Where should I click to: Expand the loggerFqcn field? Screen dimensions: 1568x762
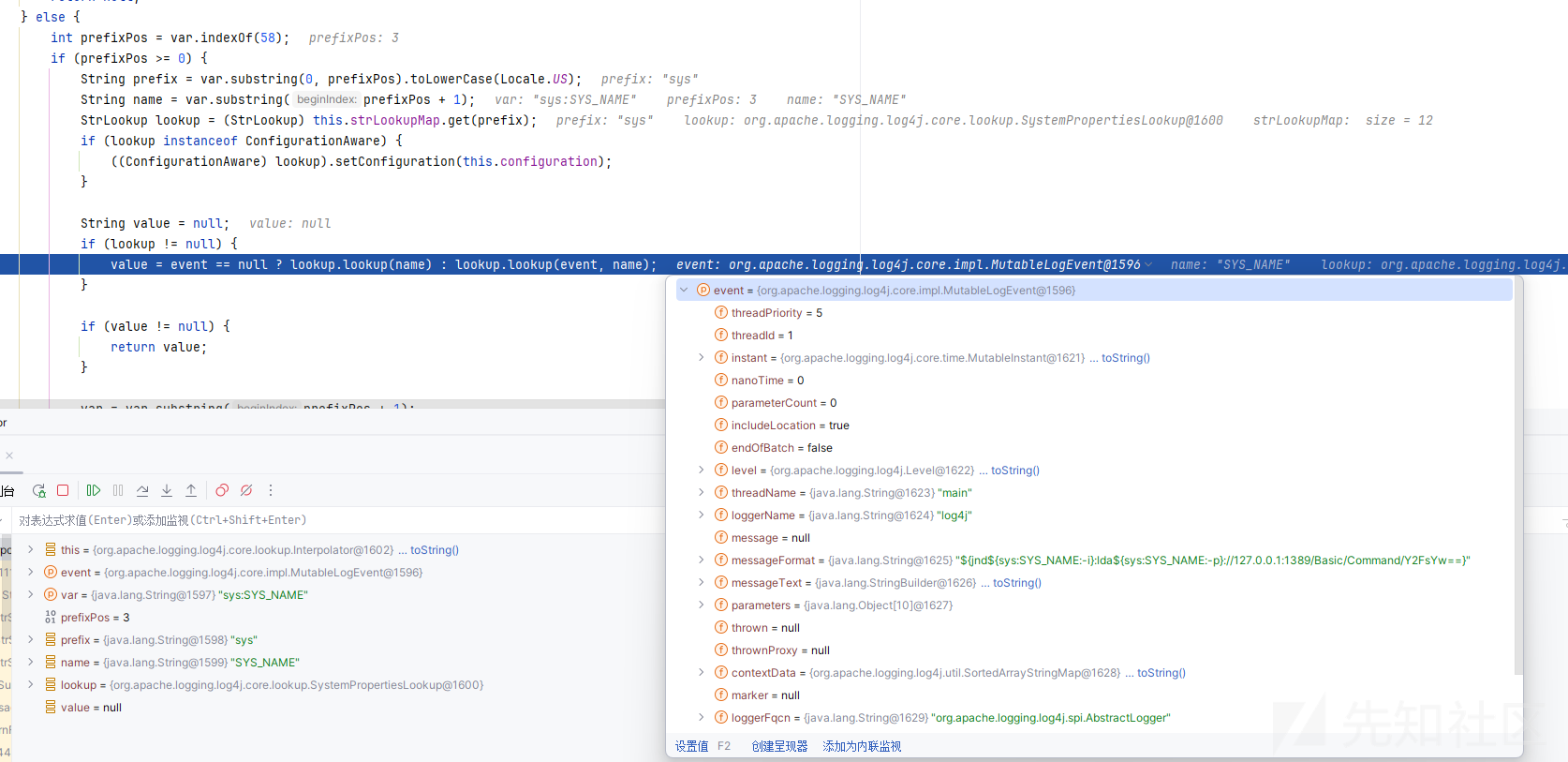pos(701,717)
